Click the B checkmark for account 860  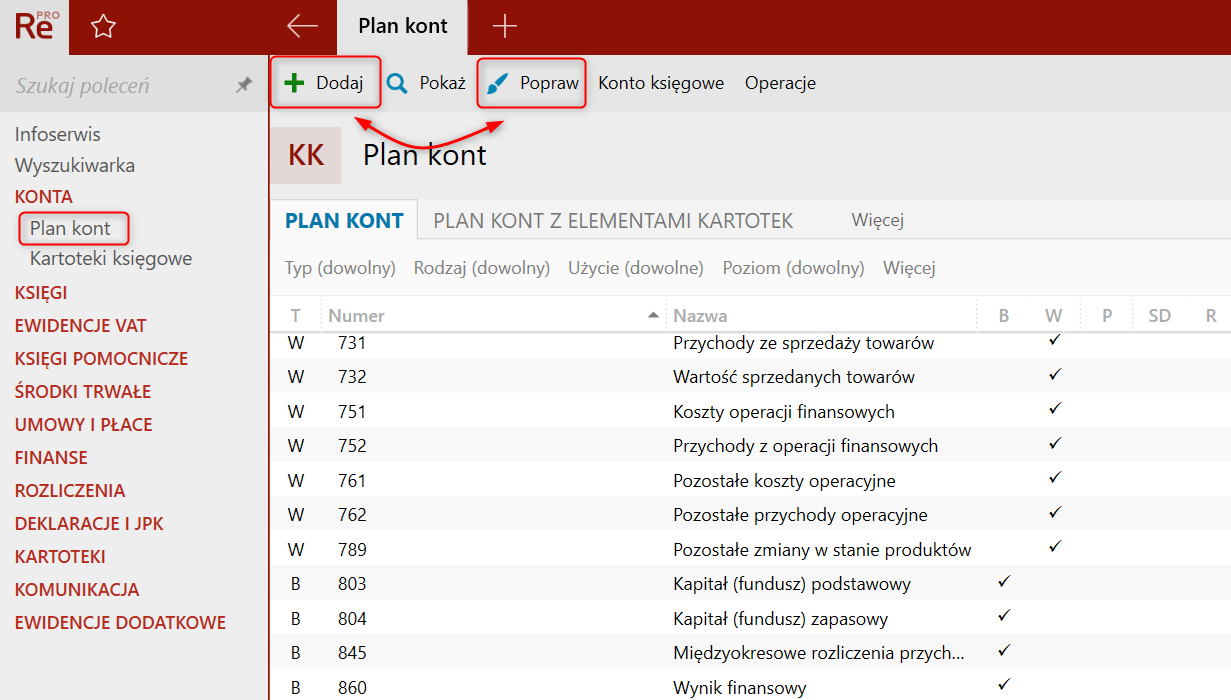[1005, 684]
